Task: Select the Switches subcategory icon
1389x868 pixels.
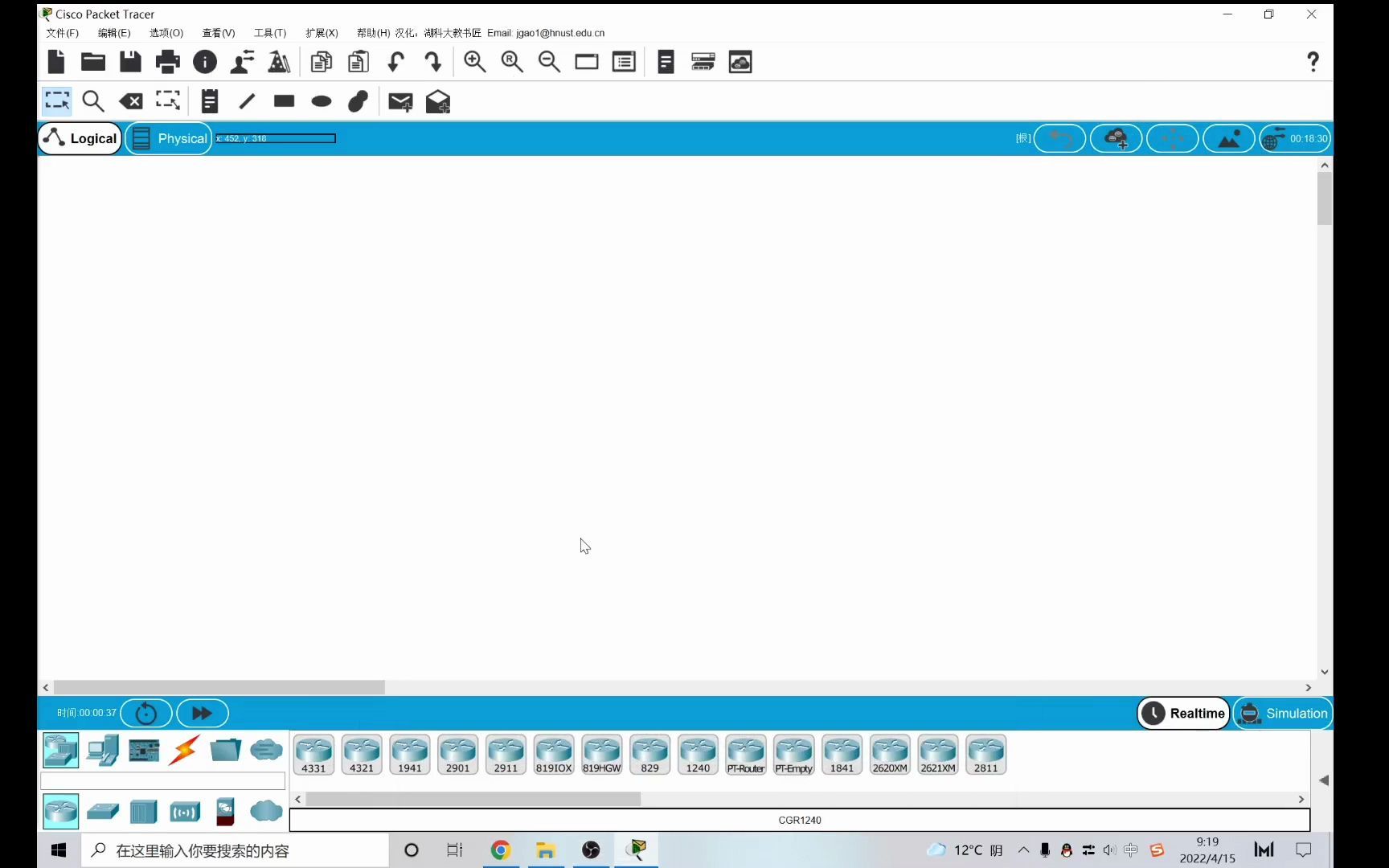Action: coord(103,812)
